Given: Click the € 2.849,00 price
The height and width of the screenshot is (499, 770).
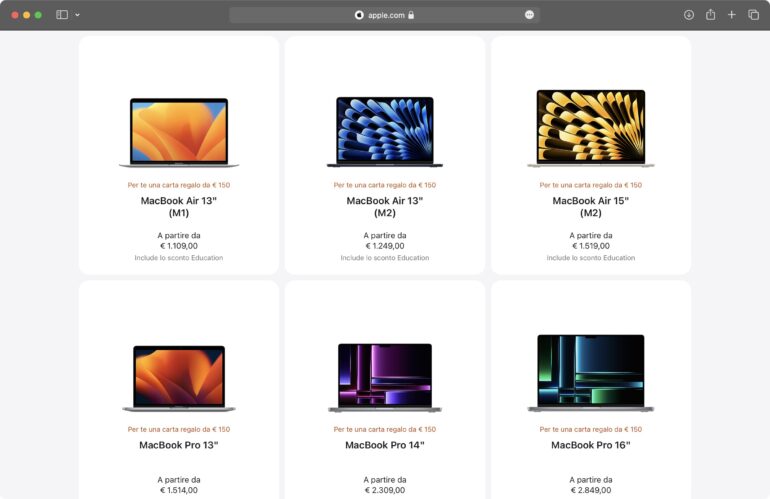Looking at the screenshot, I should point(591,490).
